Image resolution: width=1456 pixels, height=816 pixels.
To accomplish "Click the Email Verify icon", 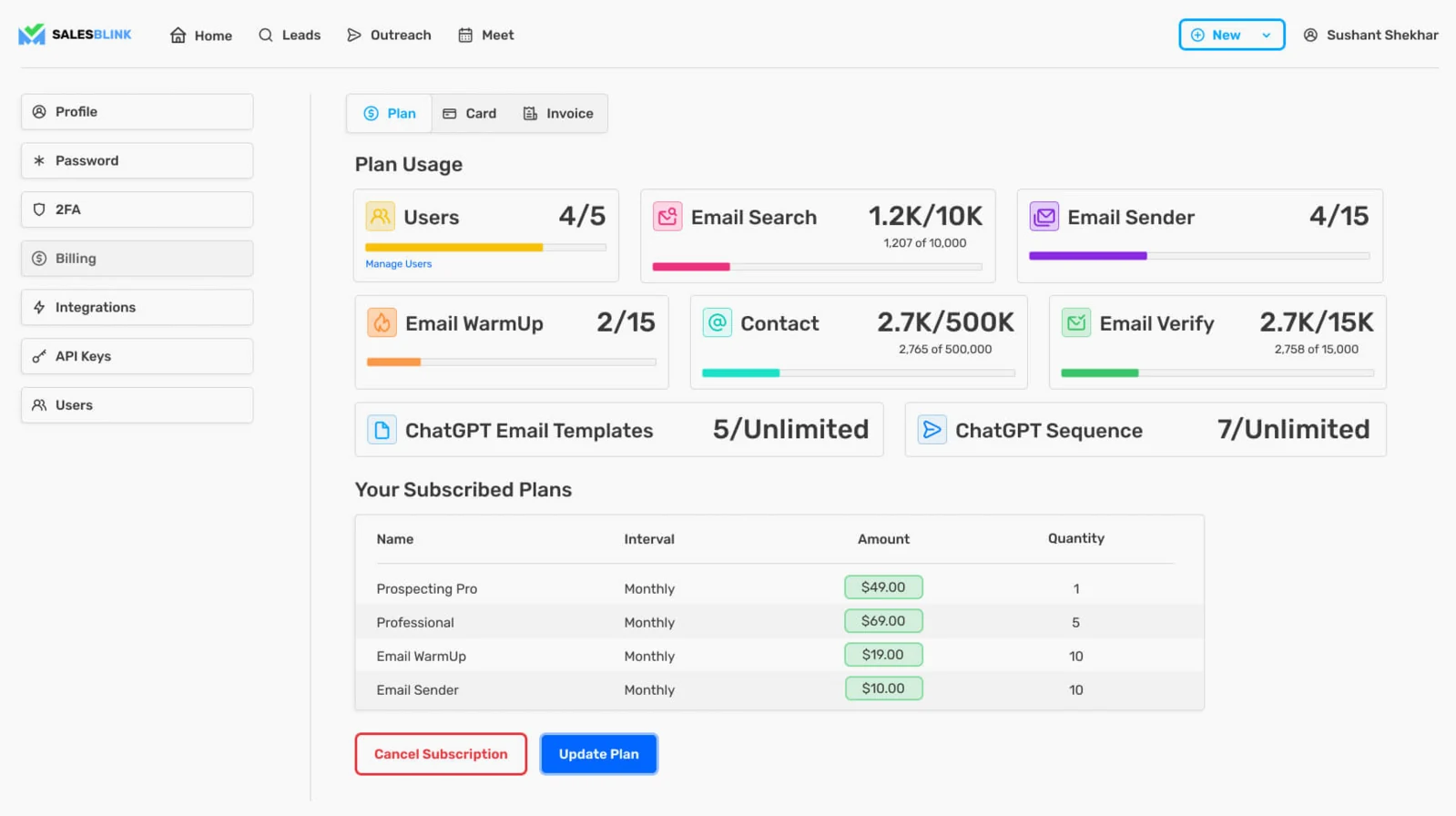I will (1075, 322).
